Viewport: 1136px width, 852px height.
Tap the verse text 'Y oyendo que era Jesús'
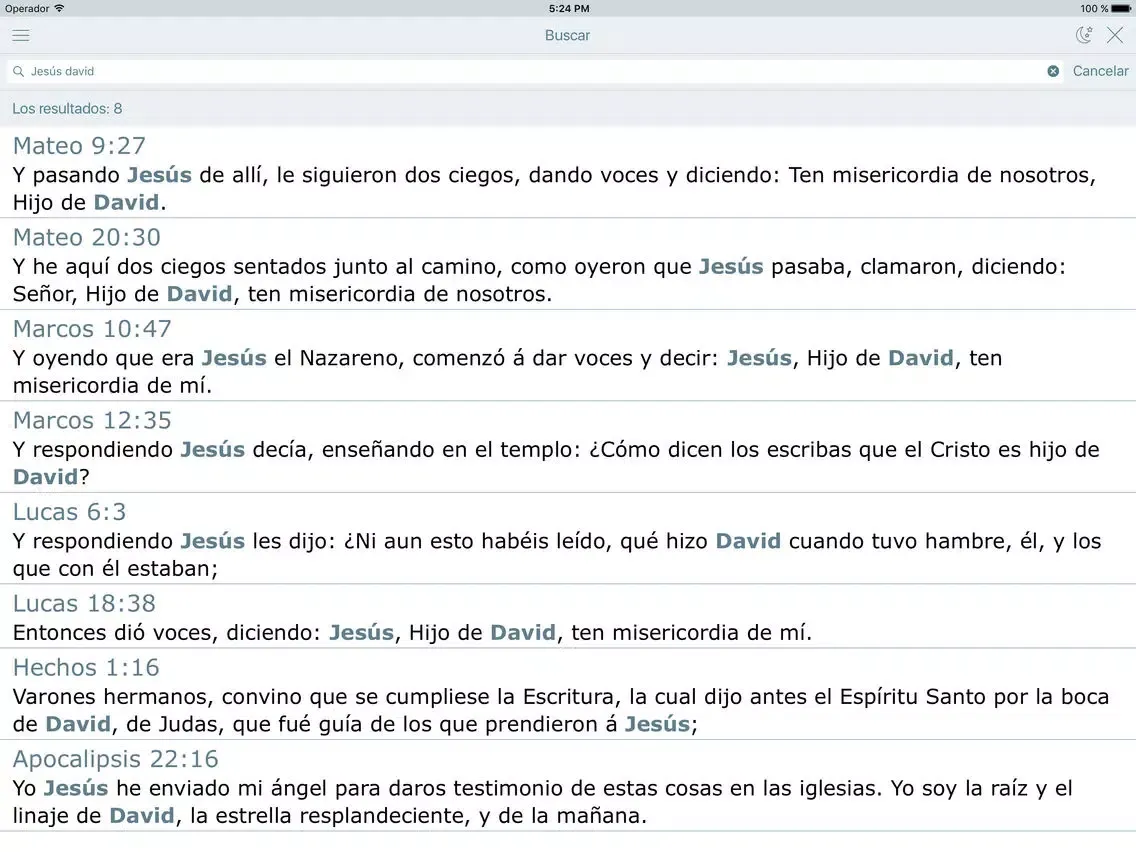coord(140,358)
